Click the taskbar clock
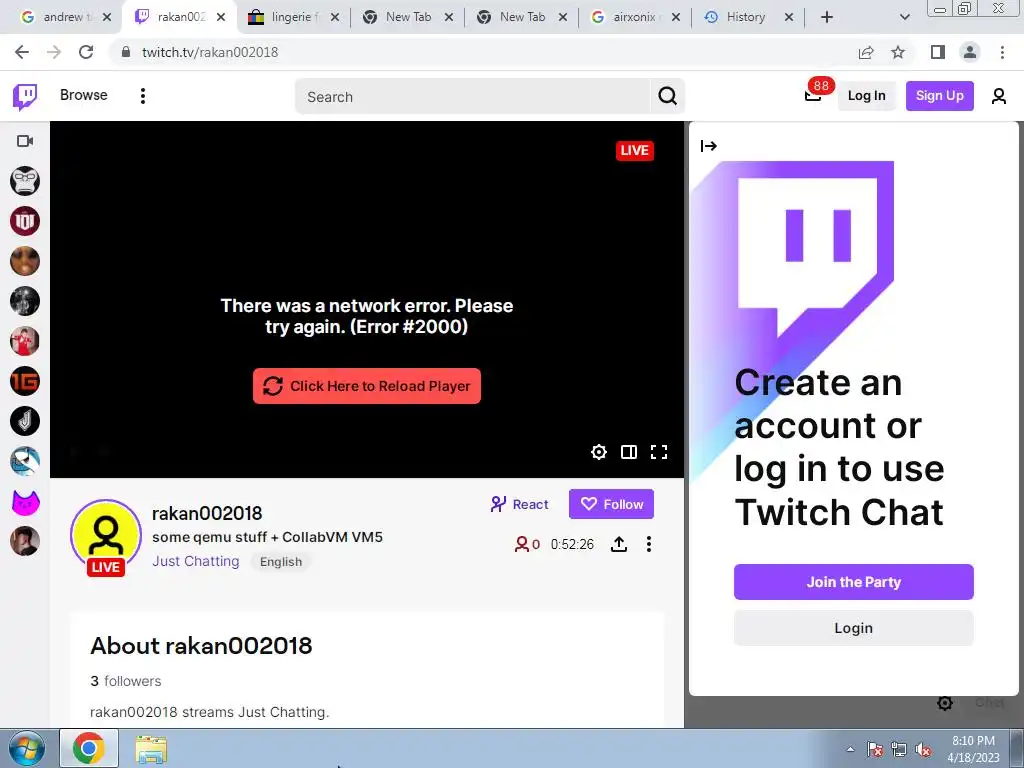1024x768 pixels. coord(973,749)
